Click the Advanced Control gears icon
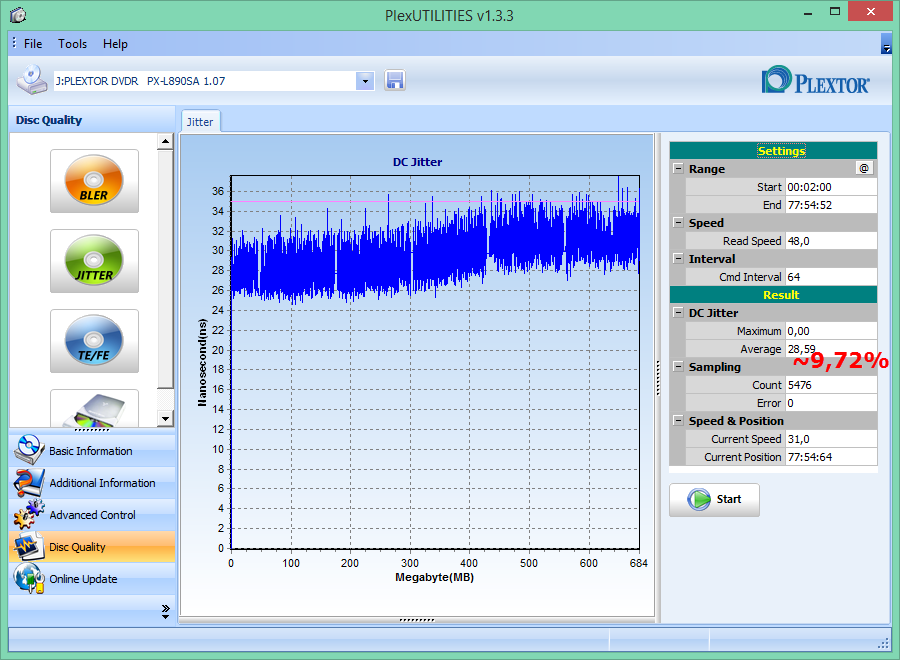Screen dimensions: 900x660 pos(29,514)
